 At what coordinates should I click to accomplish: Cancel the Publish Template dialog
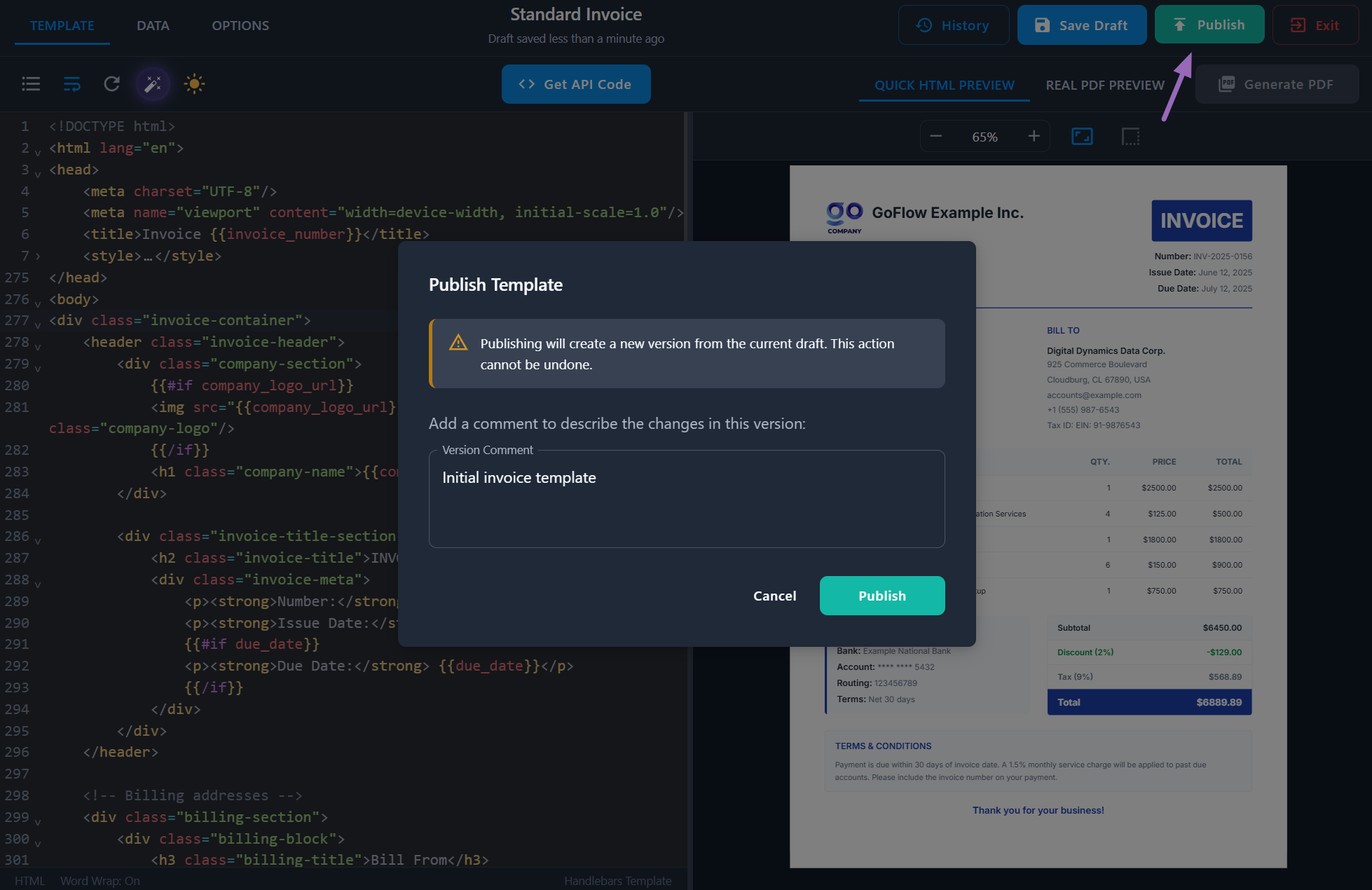tap(774, 595)
